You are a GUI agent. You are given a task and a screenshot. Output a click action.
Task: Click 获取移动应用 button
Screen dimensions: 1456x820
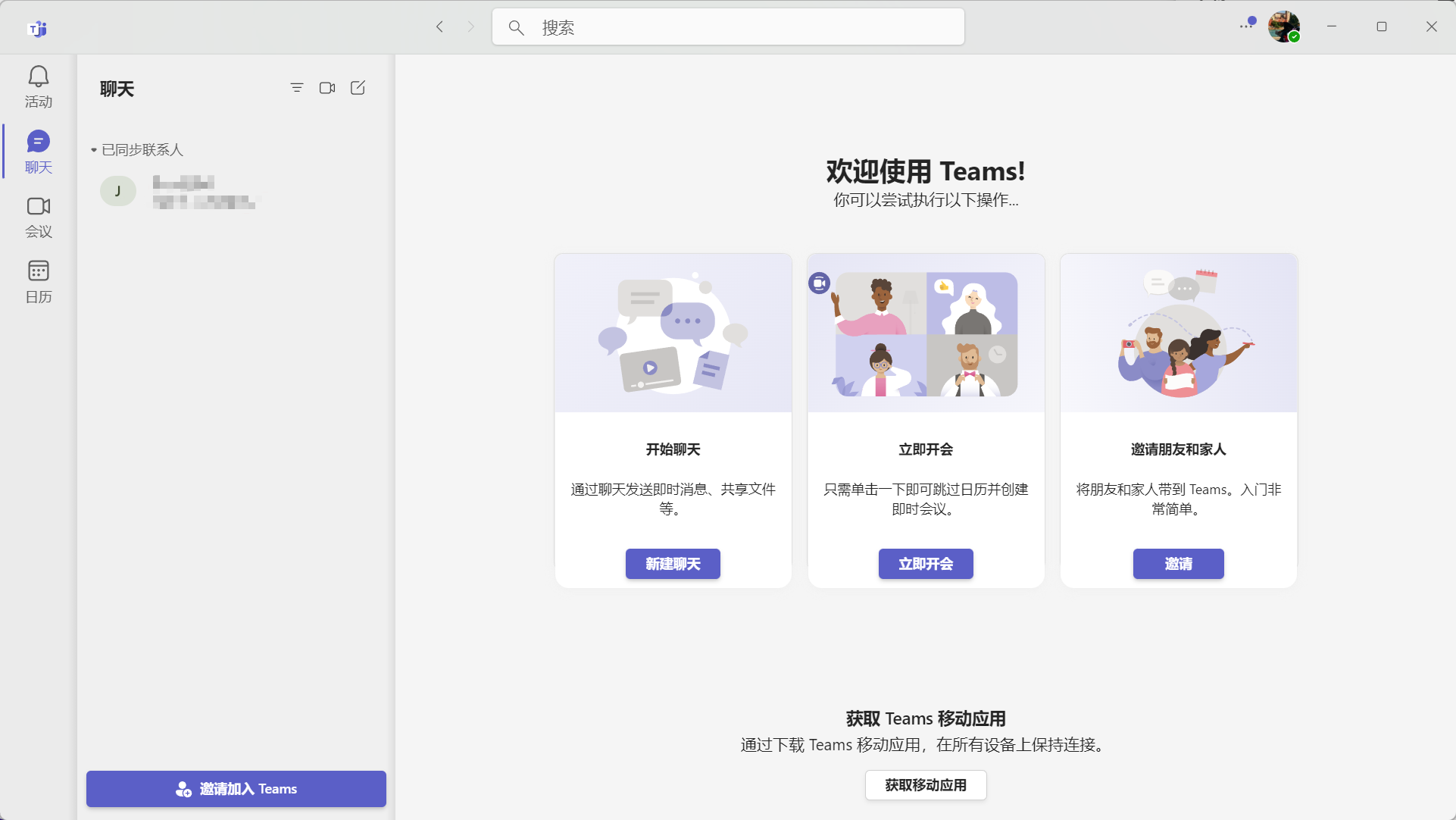tap(926, 785)
